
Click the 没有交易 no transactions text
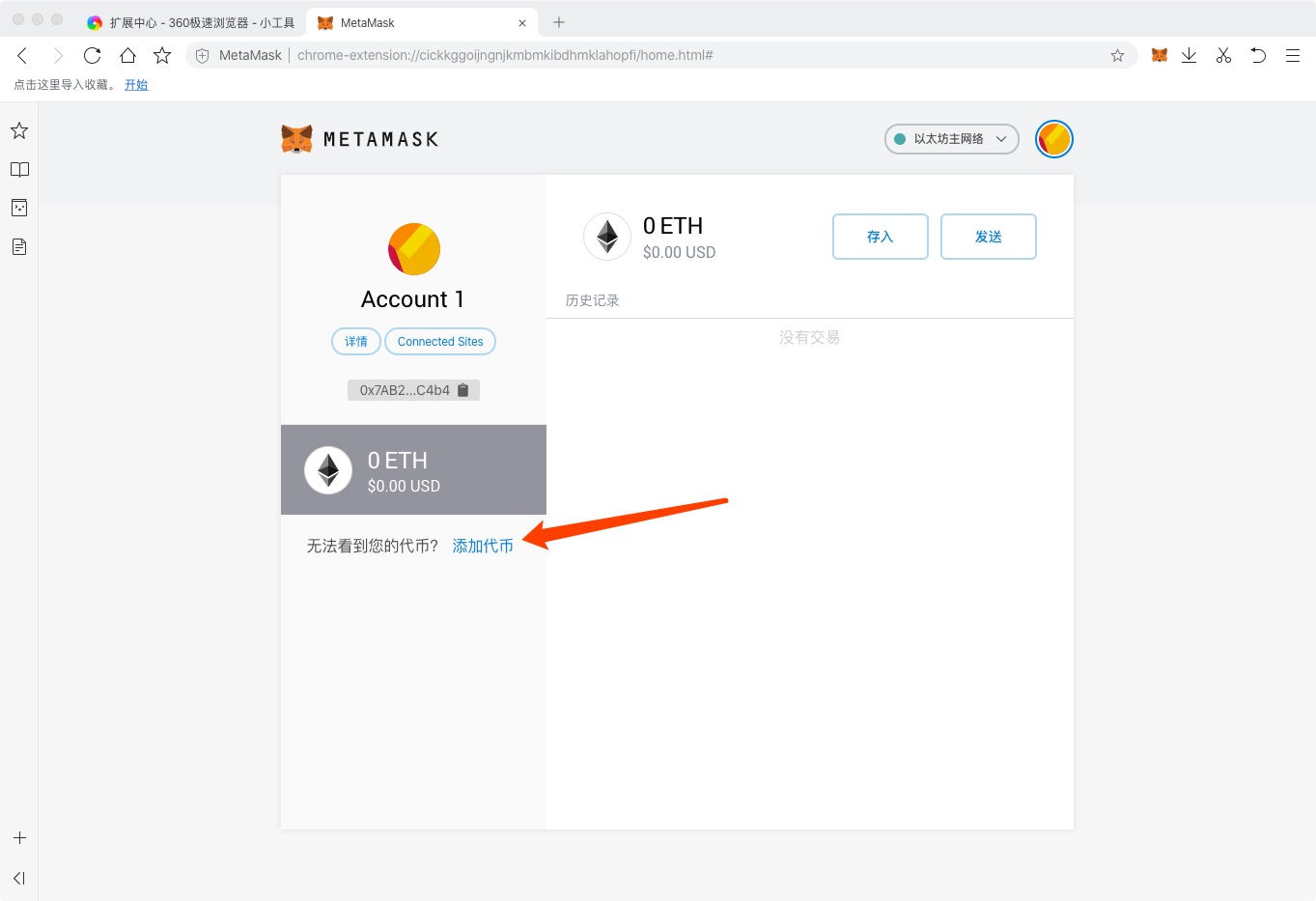pyautogui.click(x=809, y=337)
